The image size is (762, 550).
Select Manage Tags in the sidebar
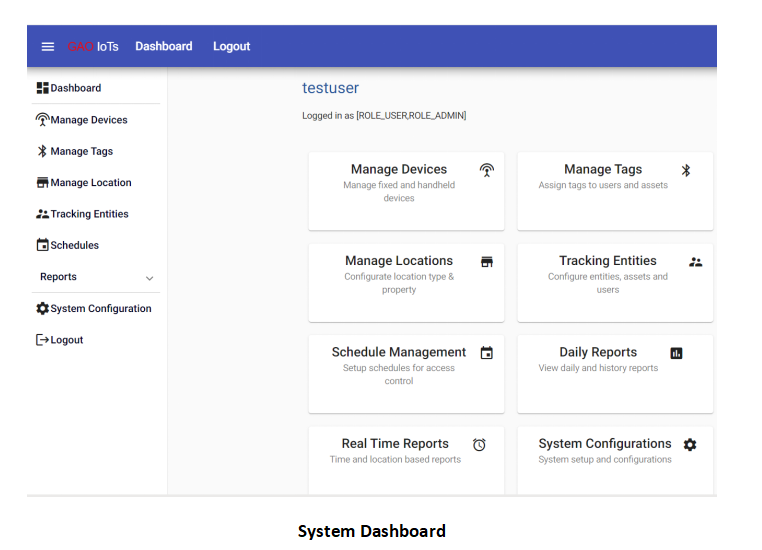[81, 152]
